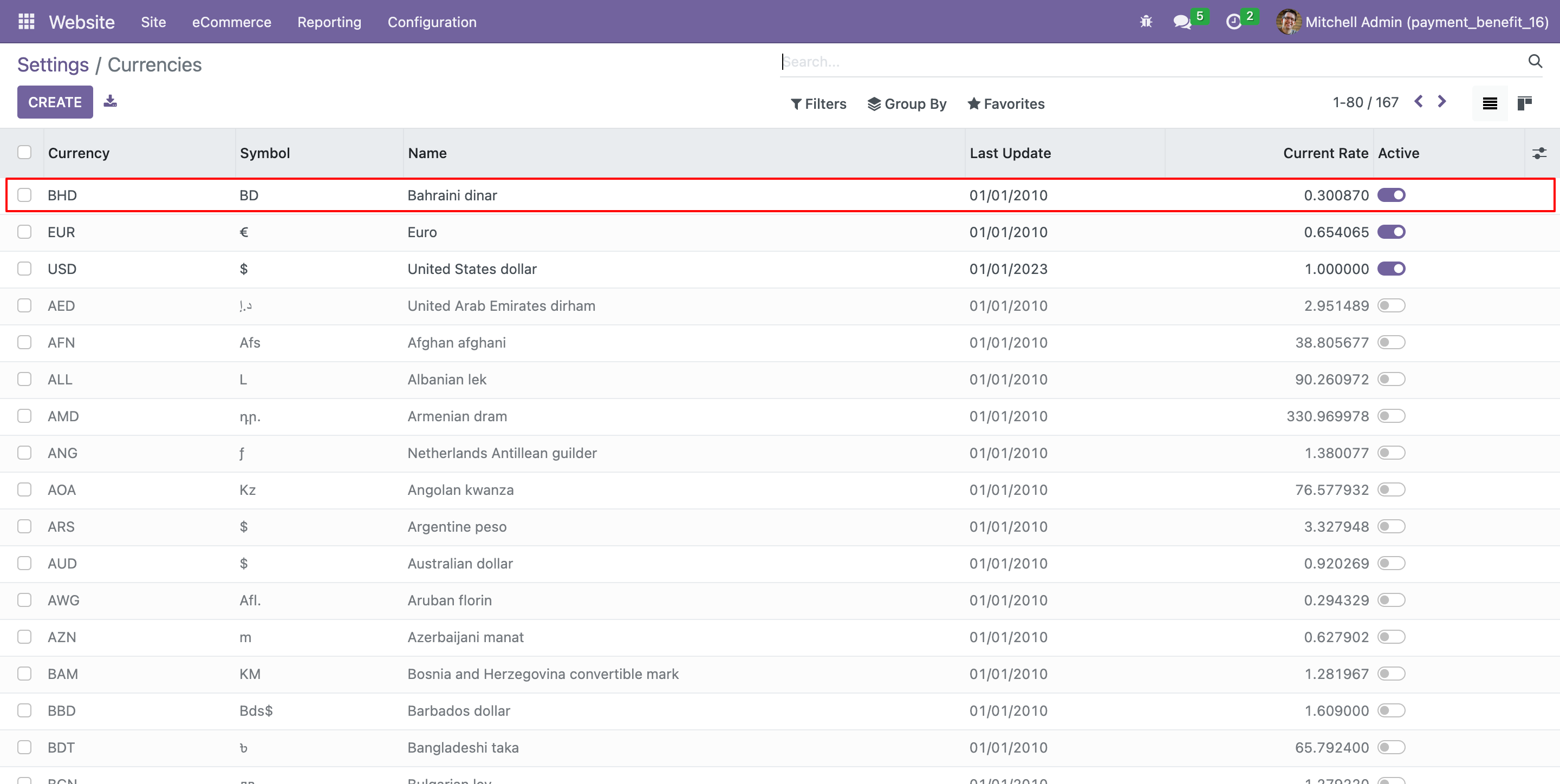
Task: Deactivate the EUR currency toggle
Action: pyautogui.click(x=1391, y=232)
